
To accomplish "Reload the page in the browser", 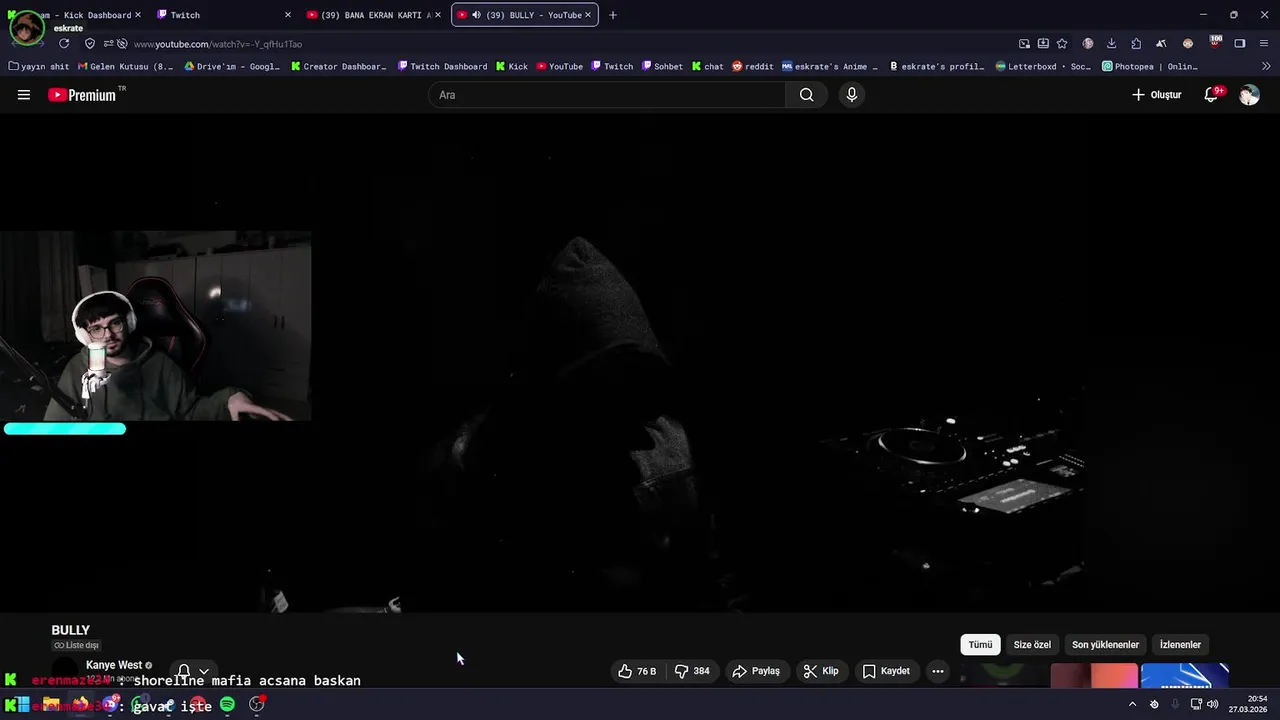I will 64,44.
